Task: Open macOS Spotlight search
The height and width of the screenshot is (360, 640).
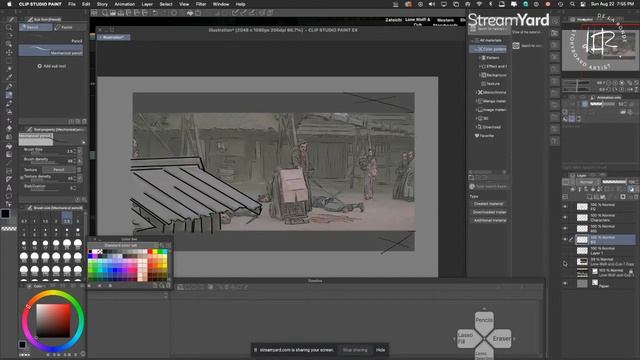Action: pos(572,4)
